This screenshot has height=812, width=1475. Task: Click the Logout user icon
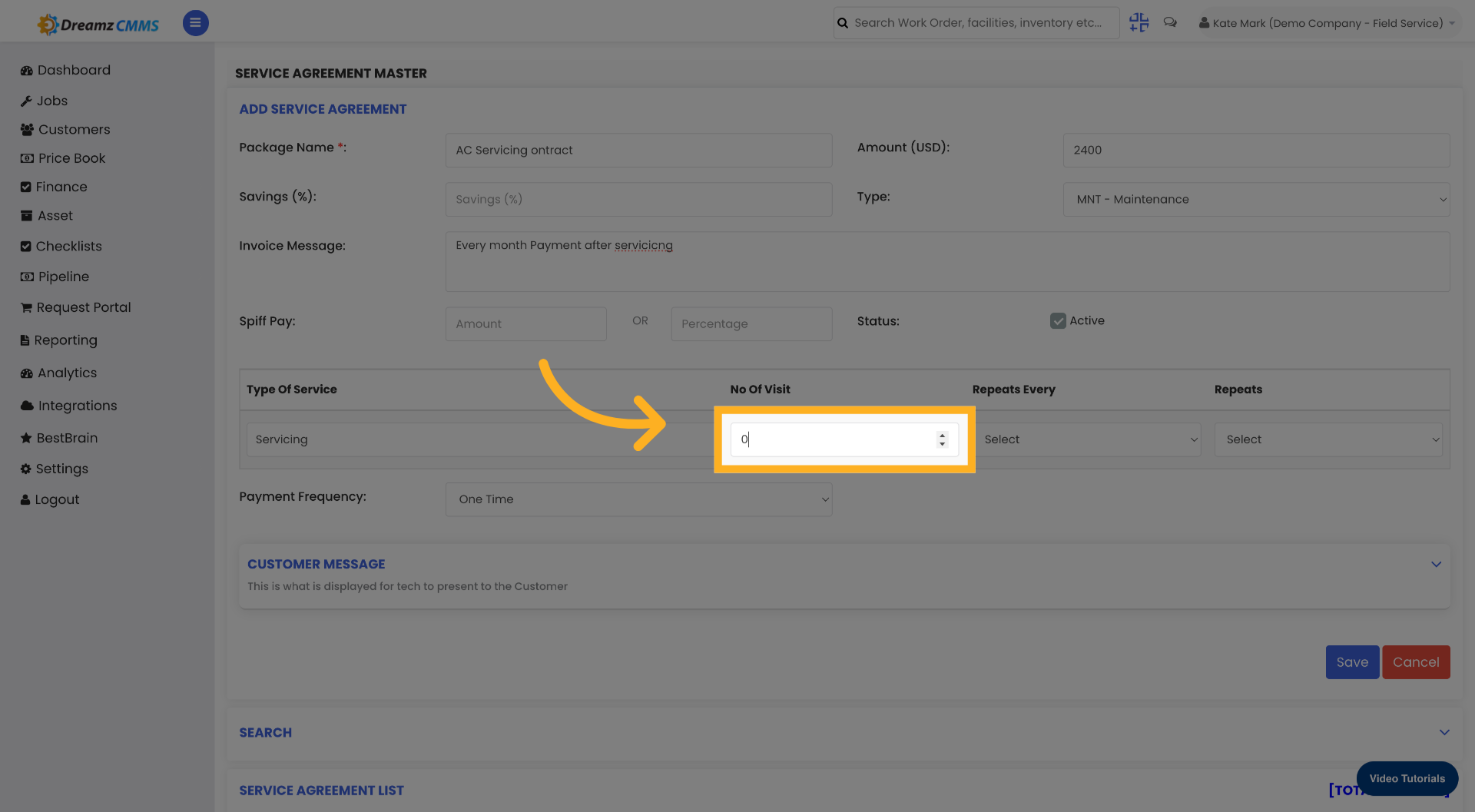(x=25, y=499)
